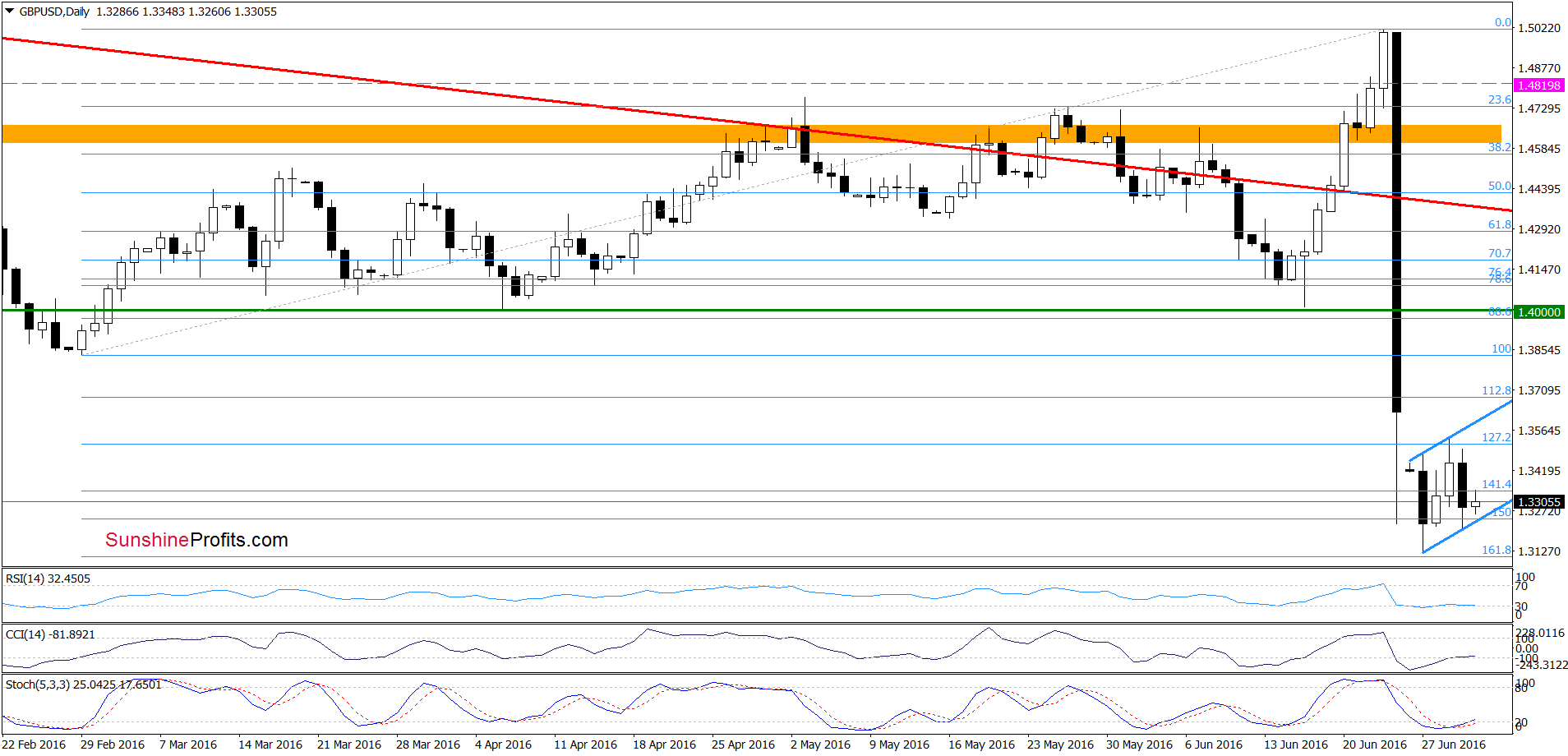Select the 7 Mar 2016 date label
1568x756 pixels.
point(188,744)
